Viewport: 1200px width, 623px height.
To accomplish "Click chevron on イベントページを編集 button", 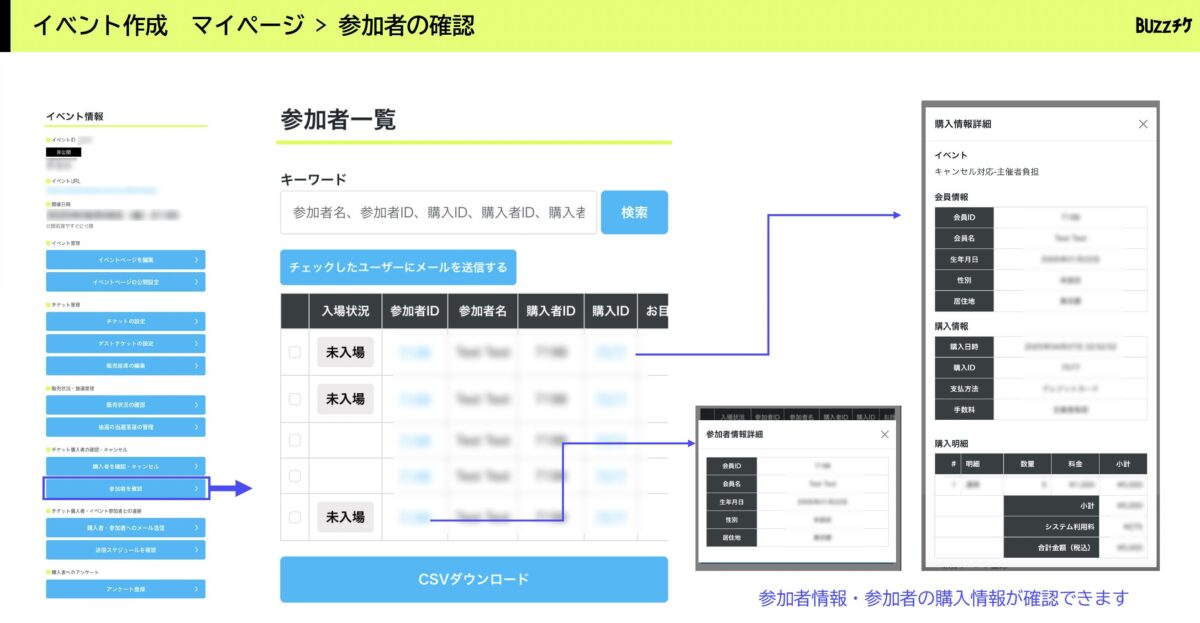I will click(196, 260).
